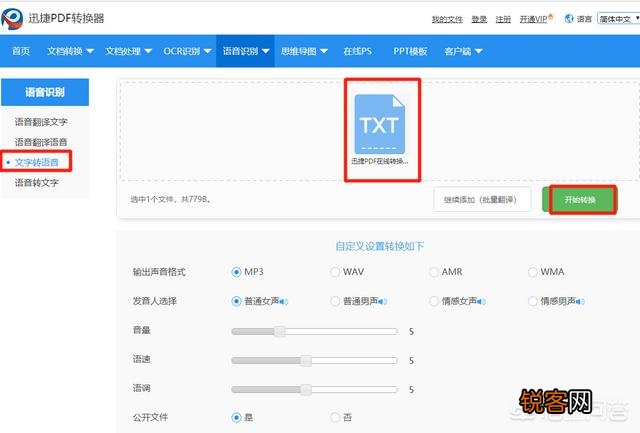Click the green 开始转换 button
The image size is (640, 433).
pos(580,200)
